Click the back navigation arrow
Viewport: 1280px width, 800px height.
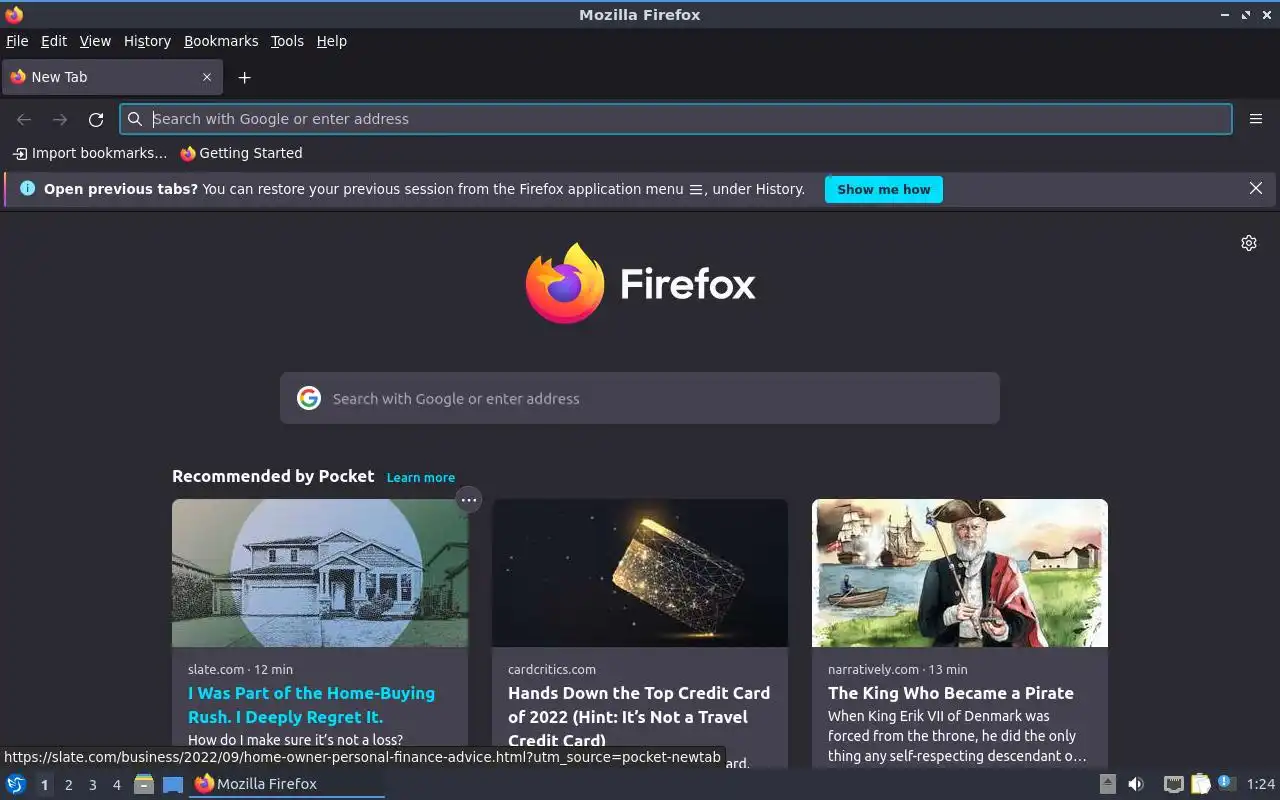[24, 119]
